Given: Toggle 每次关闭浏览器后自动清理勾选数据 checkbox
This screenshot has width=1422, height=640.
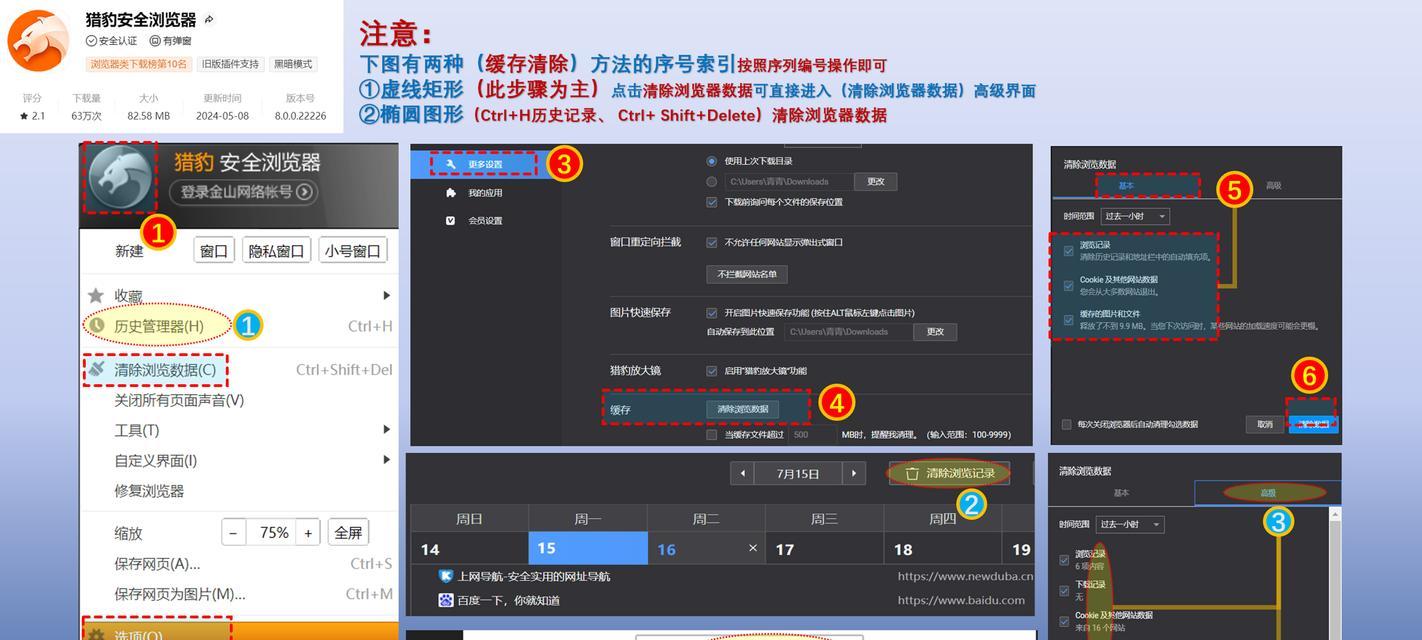Looking at the screenshot, I should click(x=1067, y=424).
